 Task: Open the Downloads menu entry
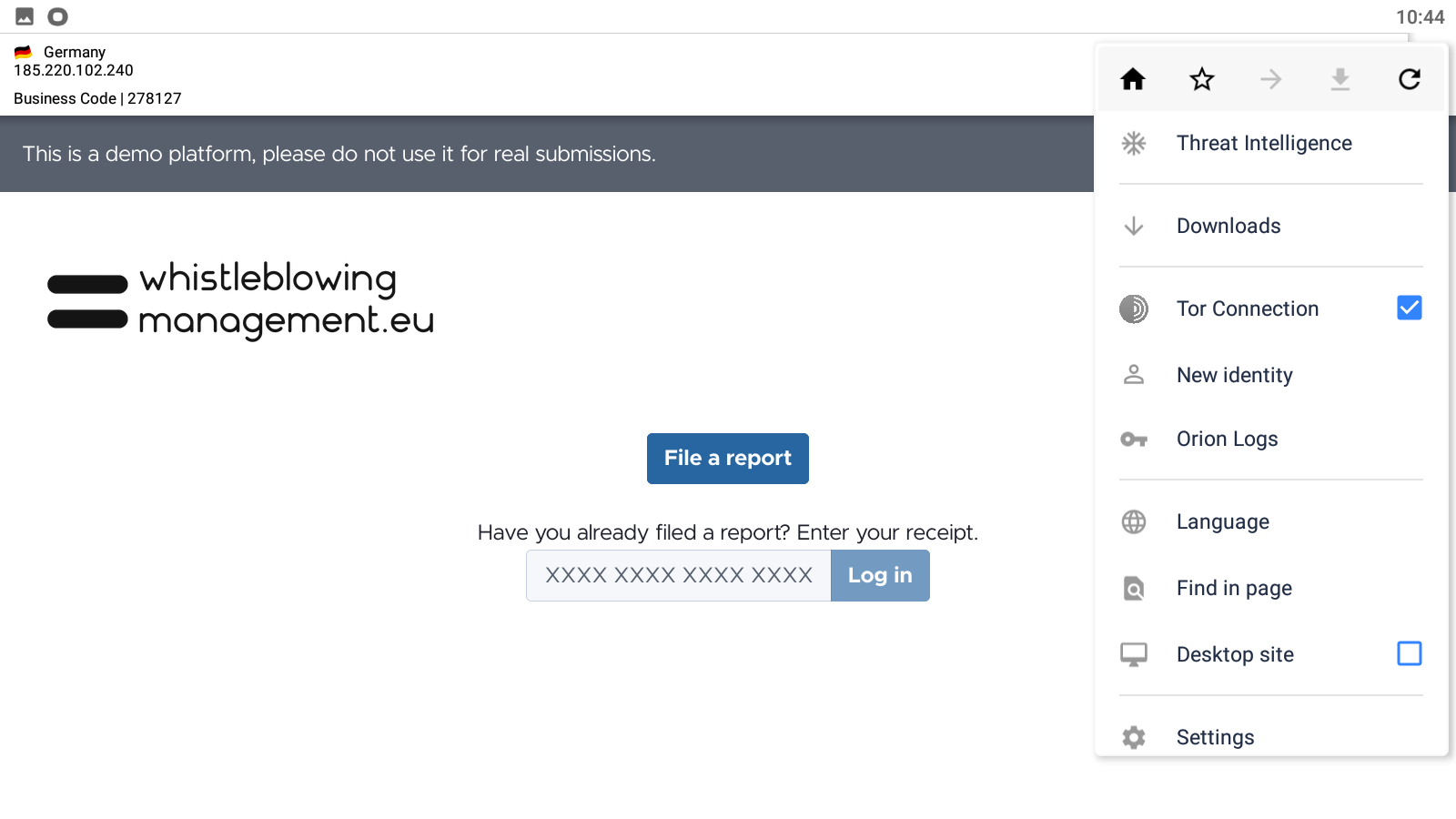pyautogui.click(x=1271, y=226)
